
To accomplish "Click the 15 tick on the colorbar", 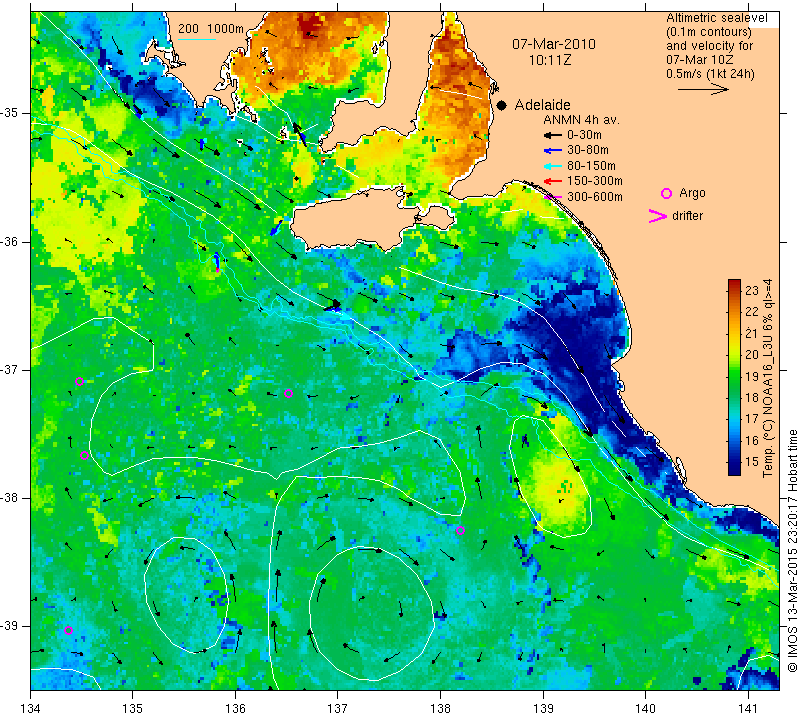I will 752,462.
